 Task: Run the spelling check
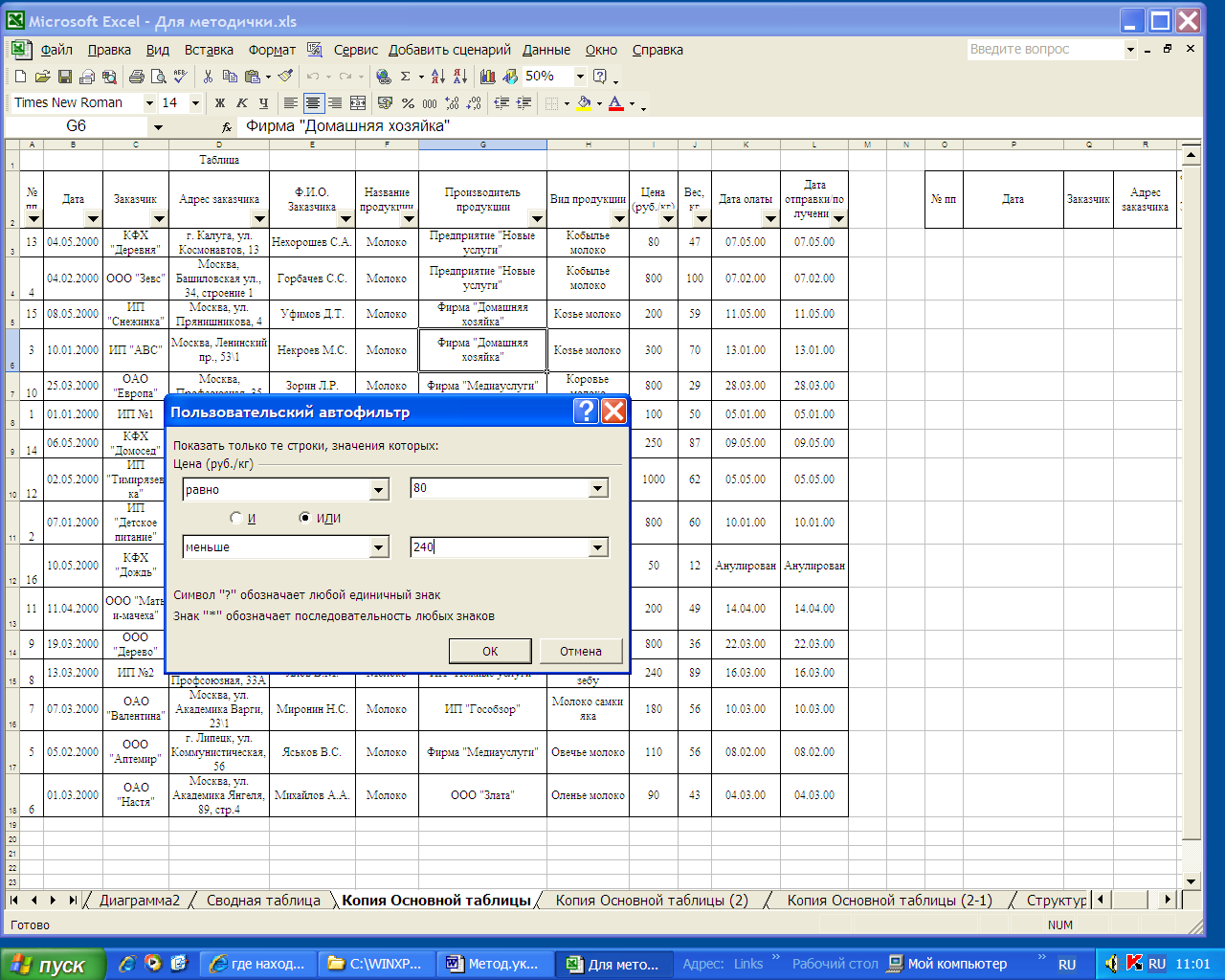point(180,77)
